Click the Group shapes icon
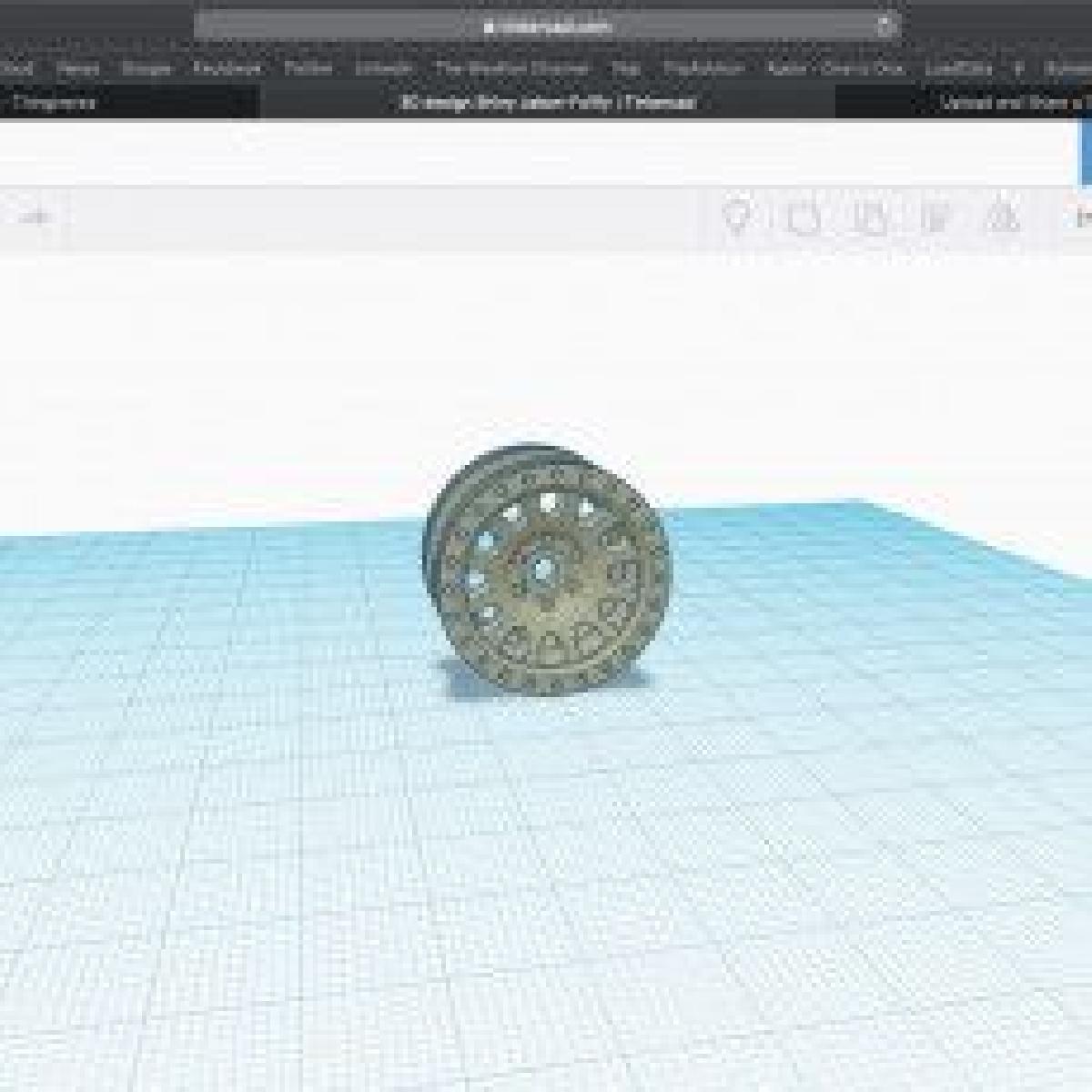 804,218
